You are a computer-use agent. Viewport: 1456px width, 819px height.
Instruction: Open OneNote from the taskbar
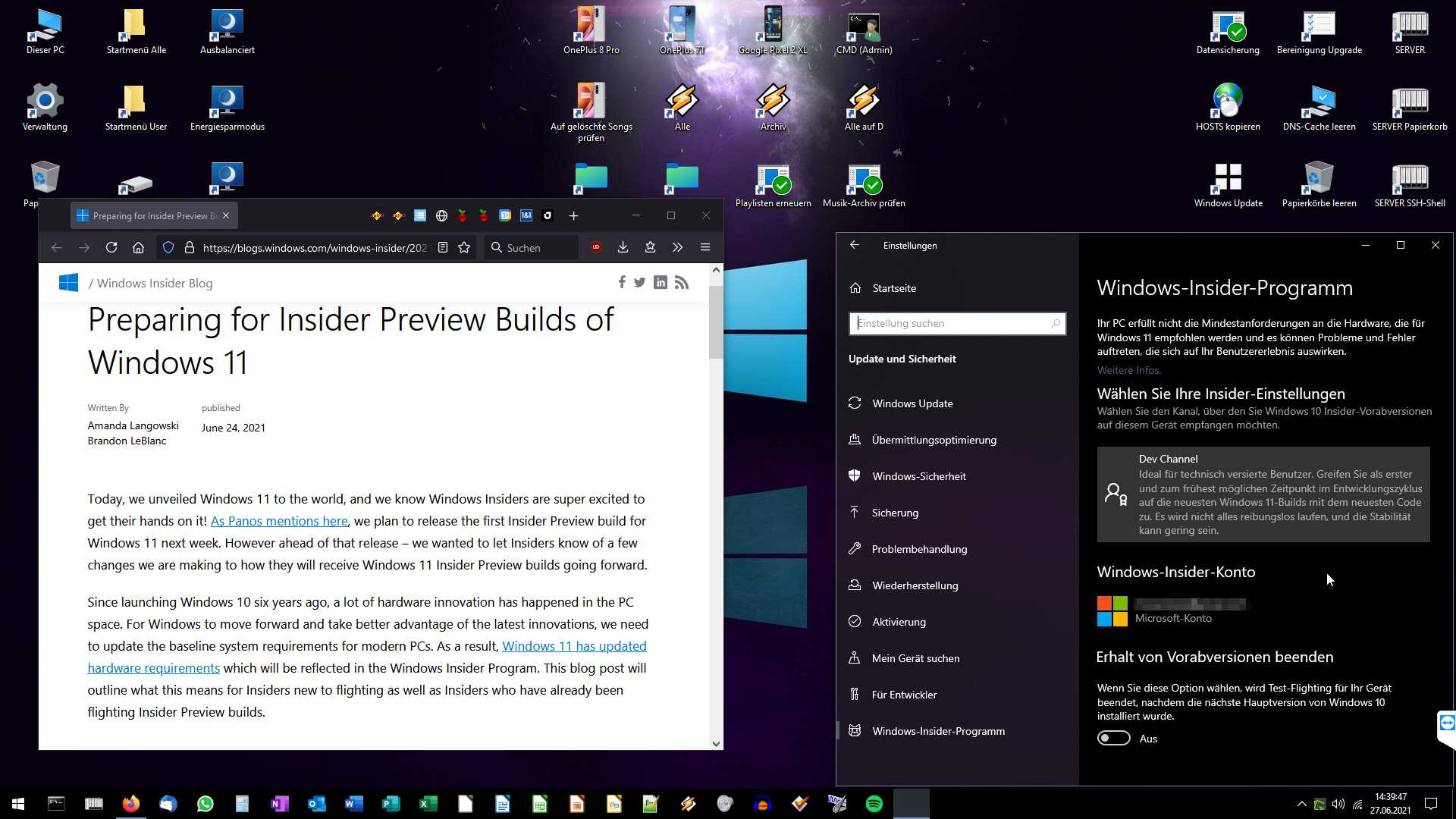click(x=279, y=804)
